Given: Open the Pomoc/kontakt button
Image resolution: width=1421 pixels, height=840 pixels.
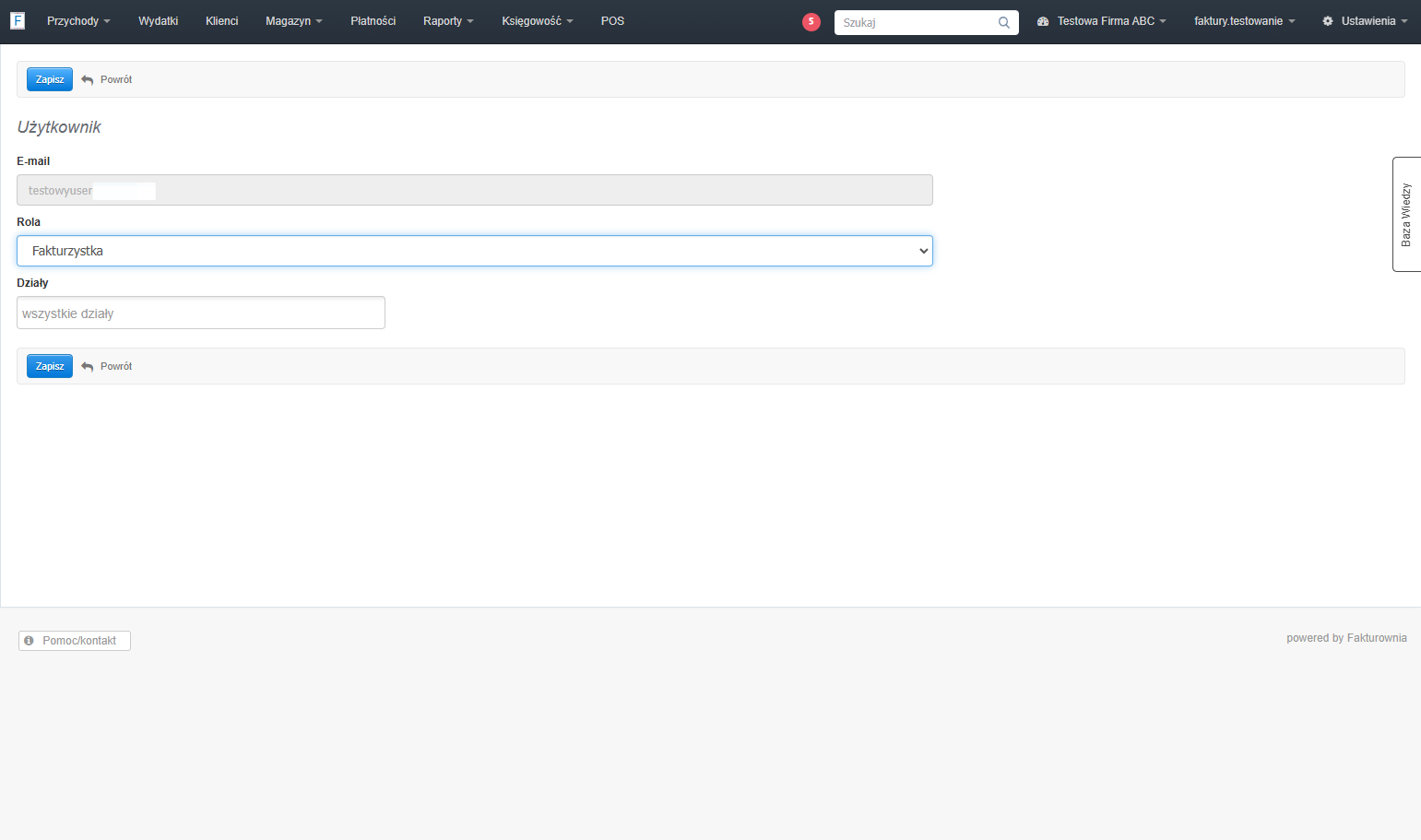Looking at the screenshot, I should coord(75,641).
